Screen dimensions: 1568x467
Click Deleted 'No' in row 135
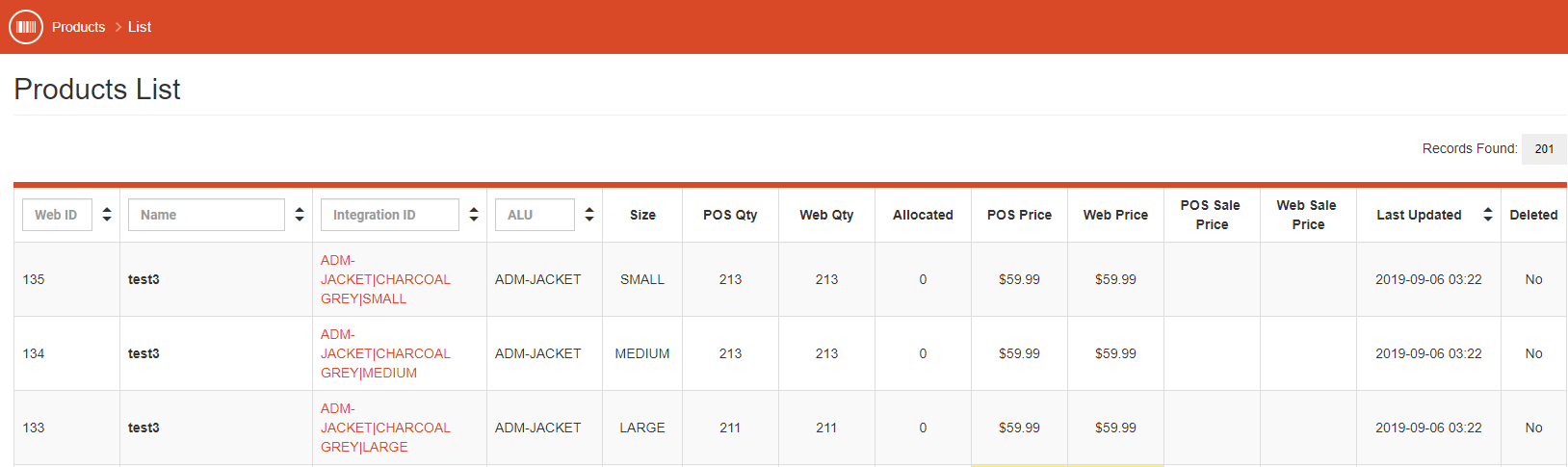click(x=1533, y=279)
